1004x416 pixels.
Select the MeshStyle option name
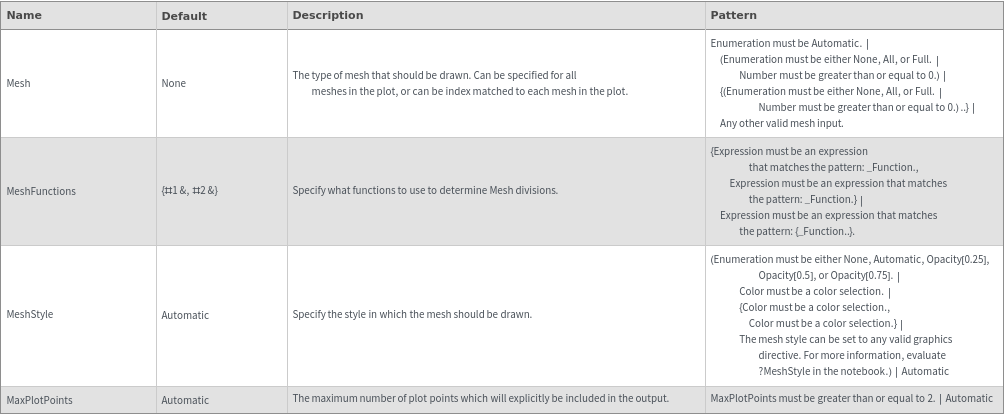pos(30,315)
